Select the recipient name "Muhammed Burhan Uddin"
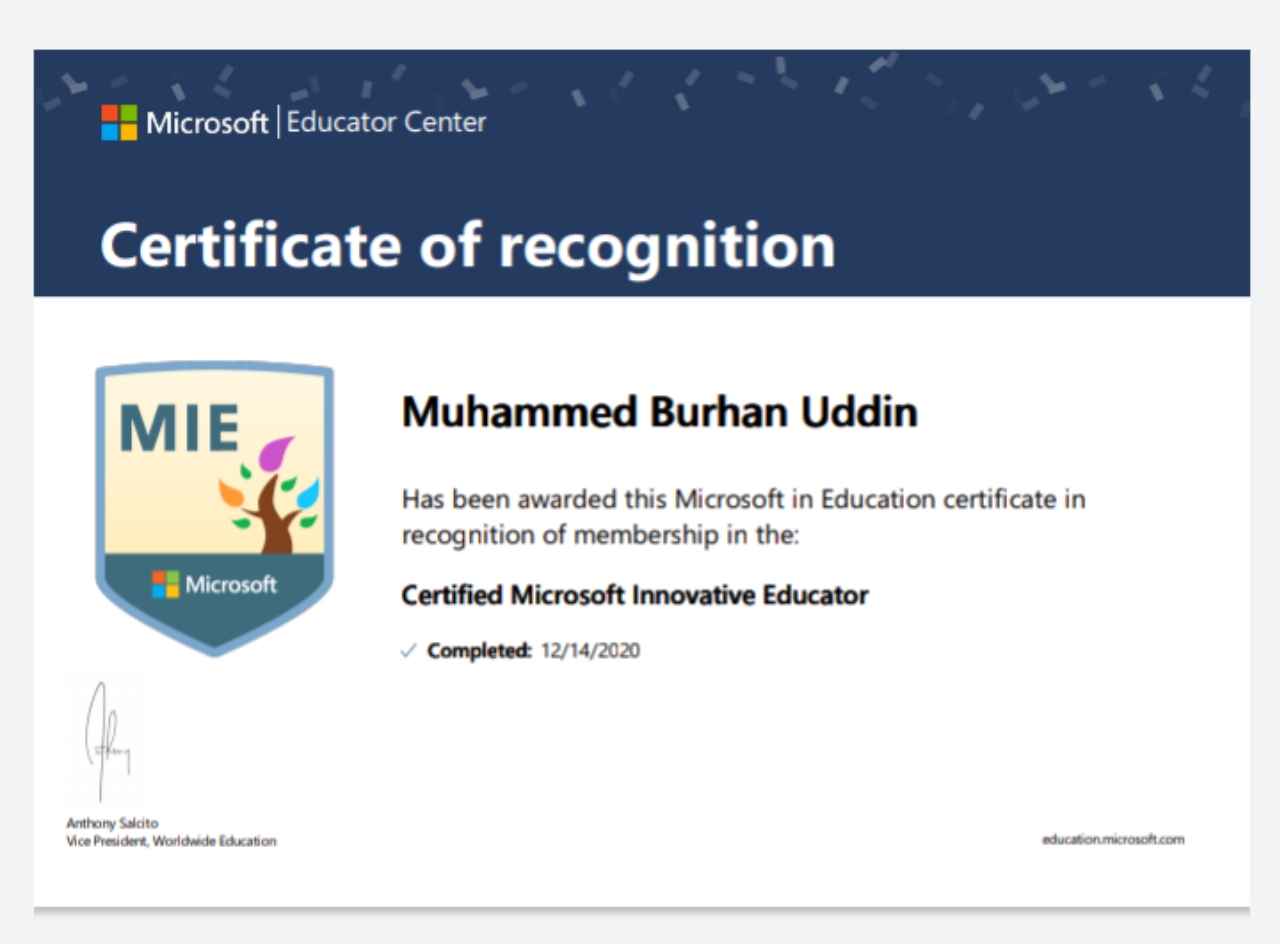This screenshot has height=944, width=1280. (x=660, y=411)
